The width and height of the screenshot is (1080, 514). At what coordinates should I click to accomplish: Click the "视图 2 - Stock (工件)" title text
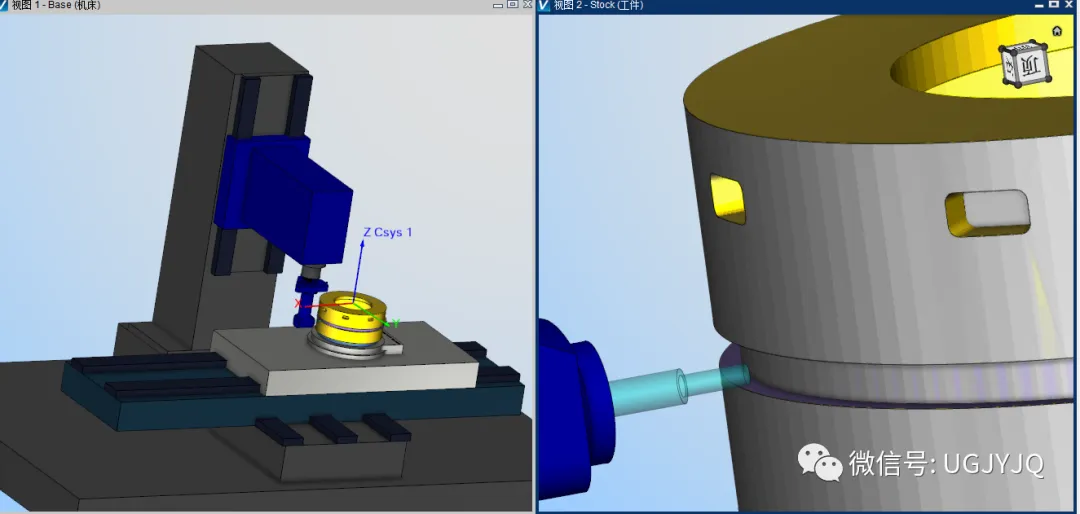[599, 5]
